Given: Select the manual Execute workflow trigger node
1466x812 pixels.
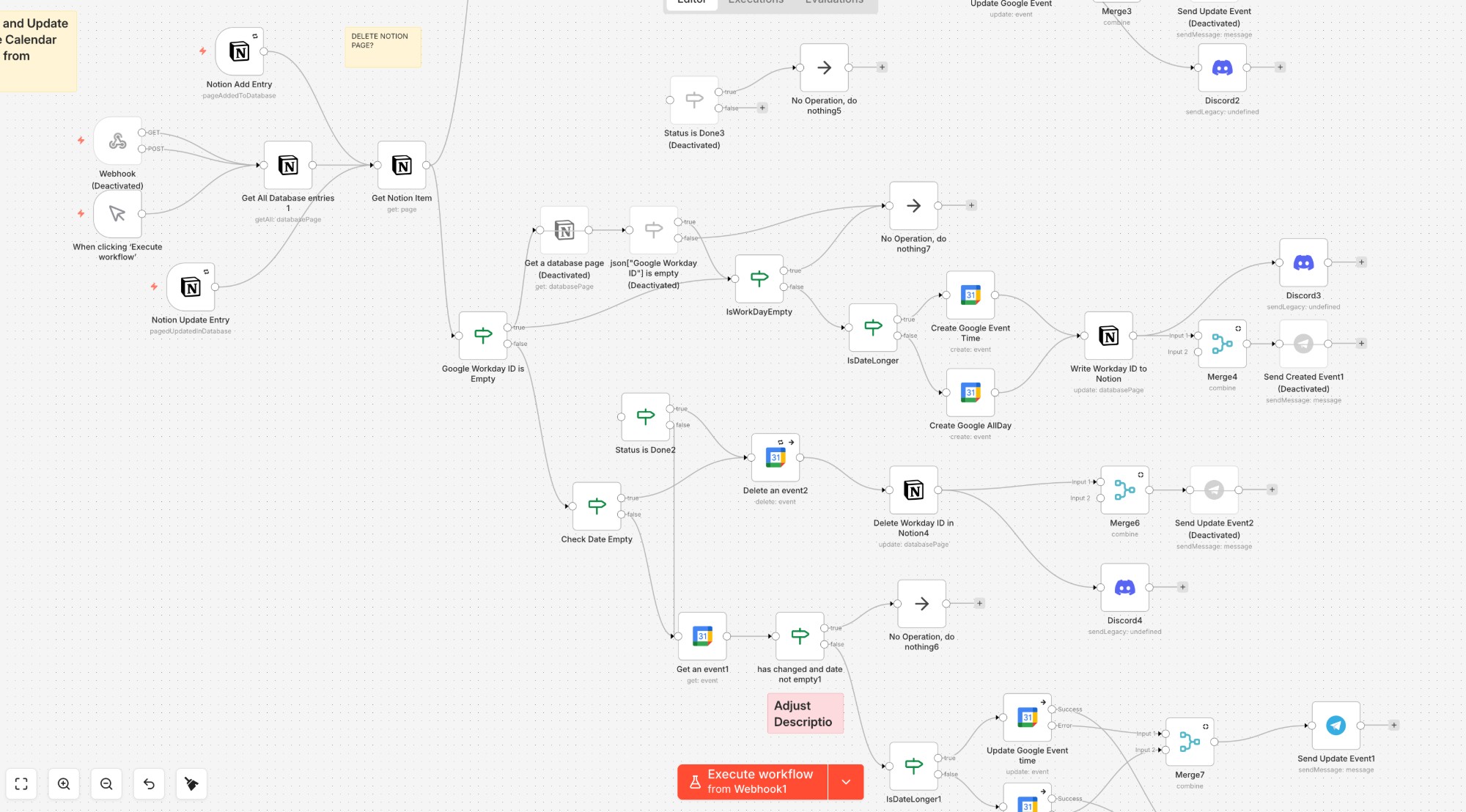Looking at the screenshot, I should [x=117, y=214].
